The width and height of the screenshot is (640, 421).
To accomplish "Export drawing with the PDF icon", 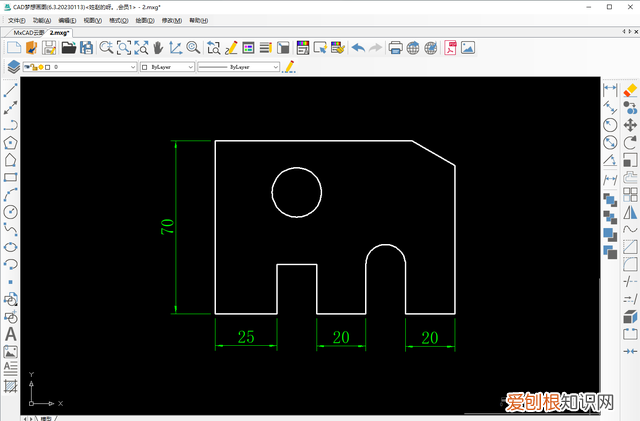I will 450,47.
